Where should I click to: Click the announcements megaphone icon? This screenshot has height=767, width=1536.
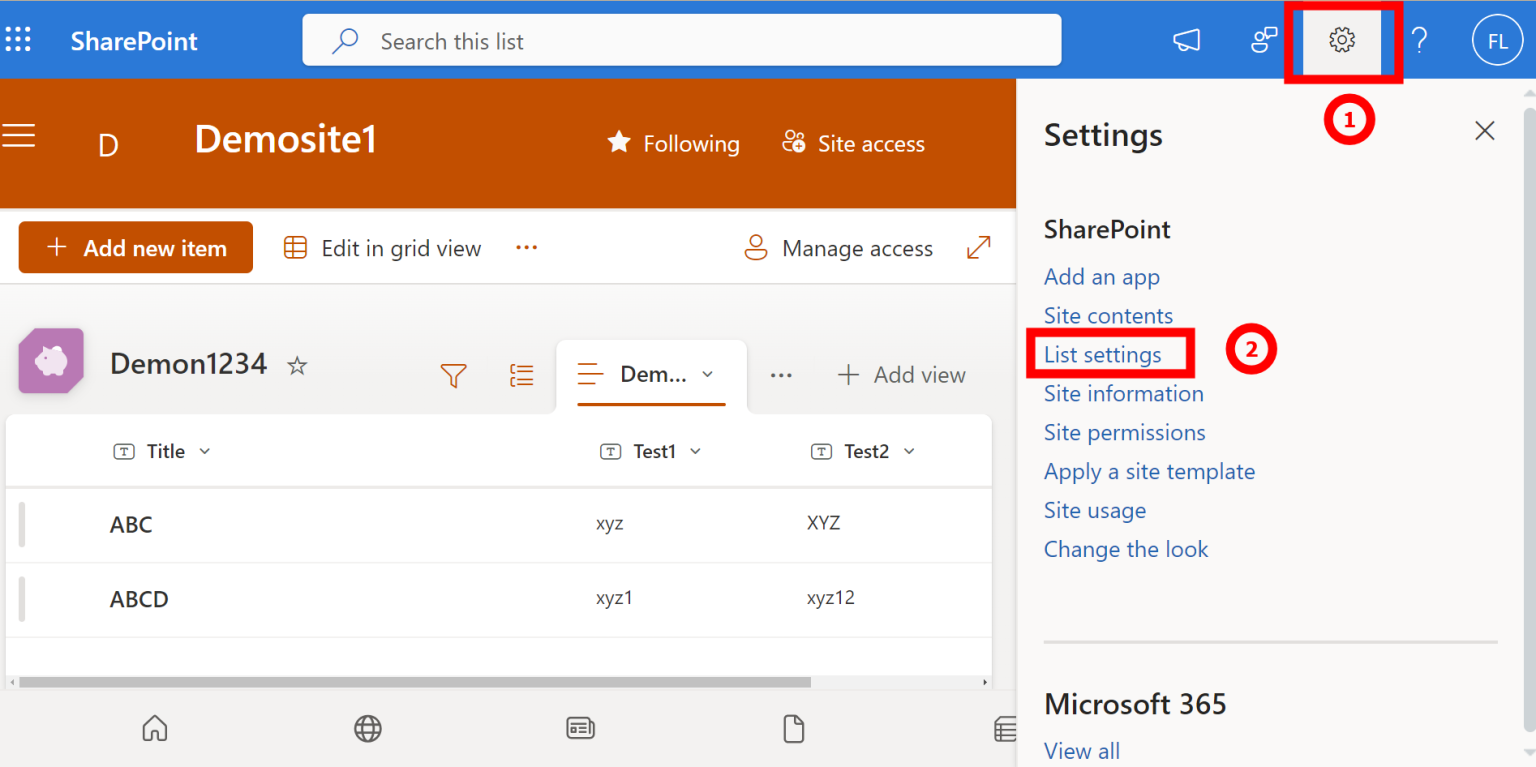click(x=1186, y=40)
